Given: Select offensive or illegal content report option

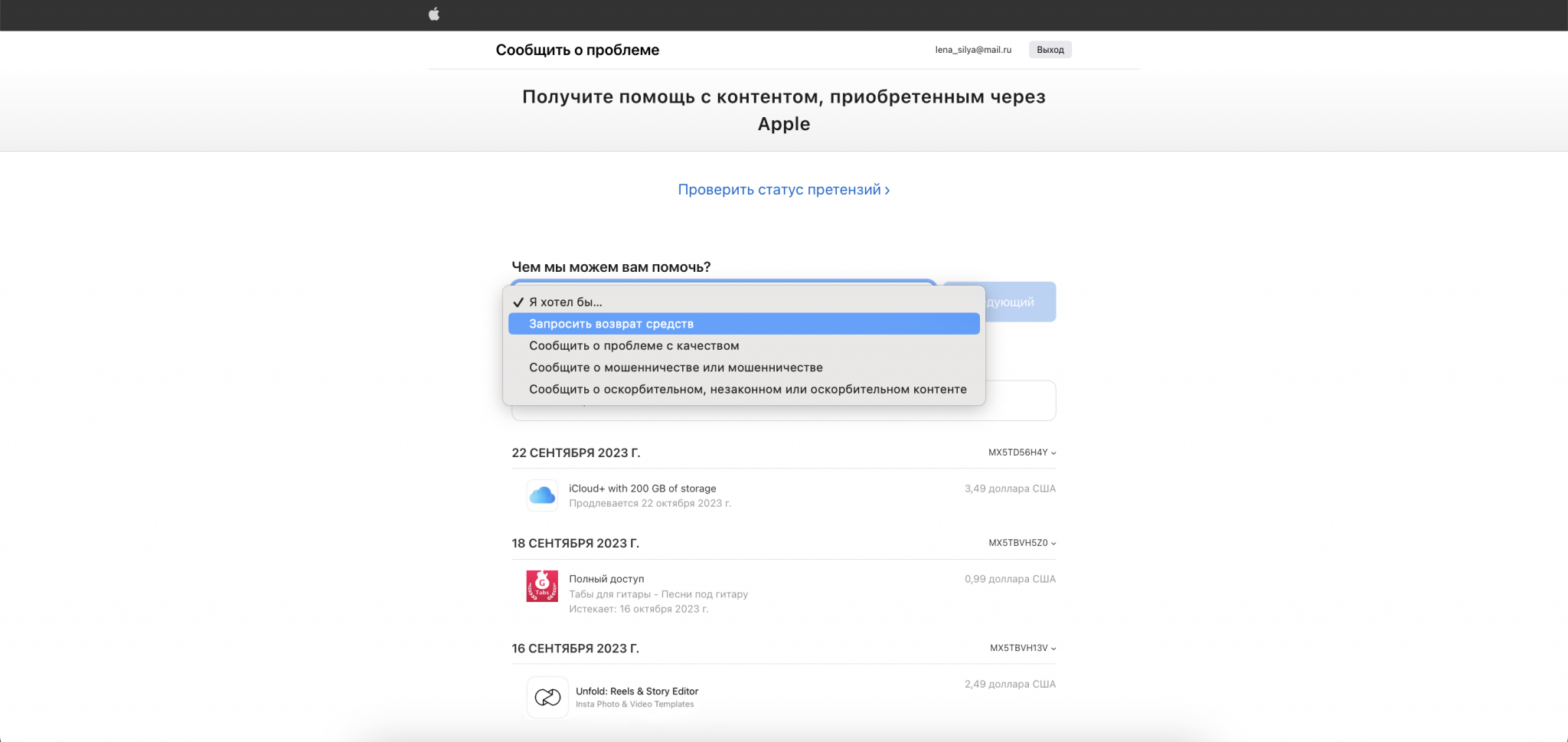Looking at the screenshot, I should 744,389.
